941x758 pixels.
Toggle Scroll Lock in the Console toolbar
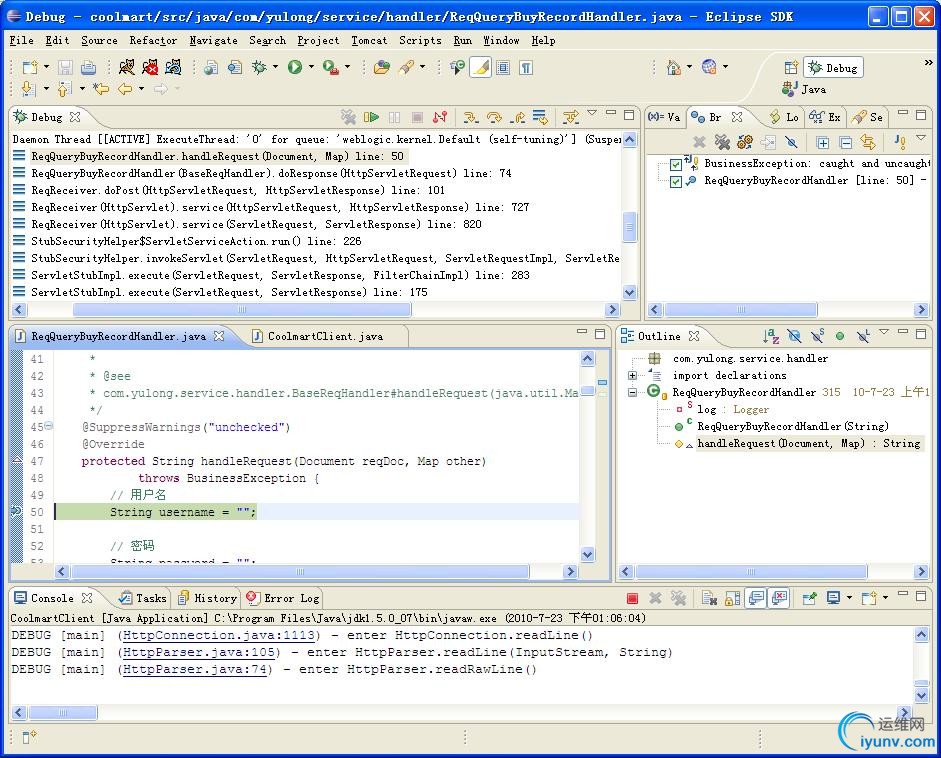tap(733, 598)
